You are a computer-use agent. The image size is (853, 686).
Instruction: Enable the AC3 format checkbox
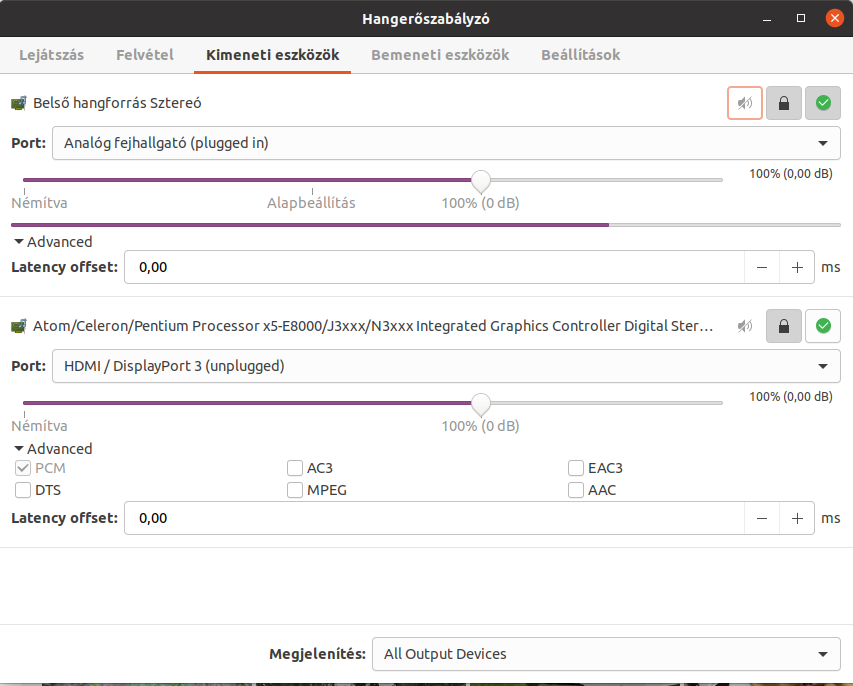[x=295, y=468]
